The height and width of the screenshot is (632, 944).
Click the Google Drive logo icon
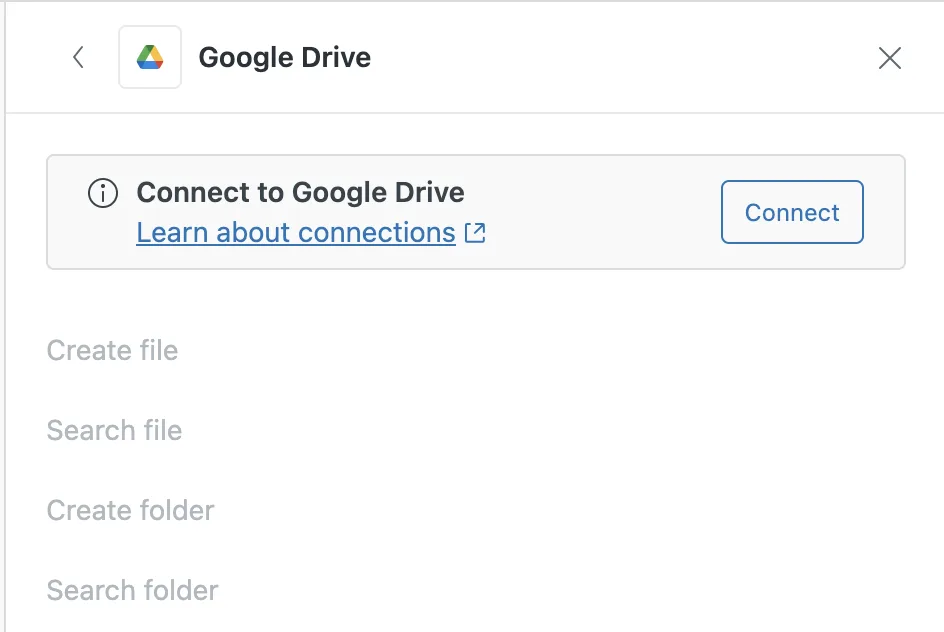pyautogui.click(x=150, y=58)
